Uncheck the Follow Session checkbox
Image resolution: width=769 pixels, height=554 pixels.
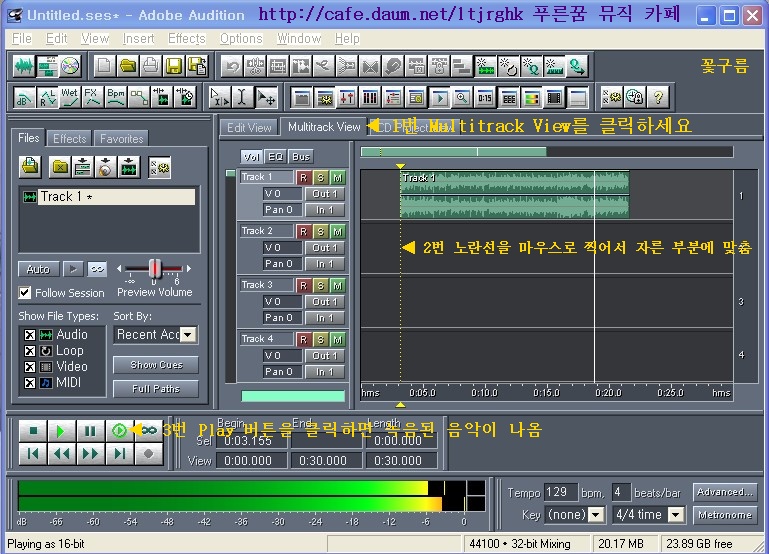pos(24,293)
